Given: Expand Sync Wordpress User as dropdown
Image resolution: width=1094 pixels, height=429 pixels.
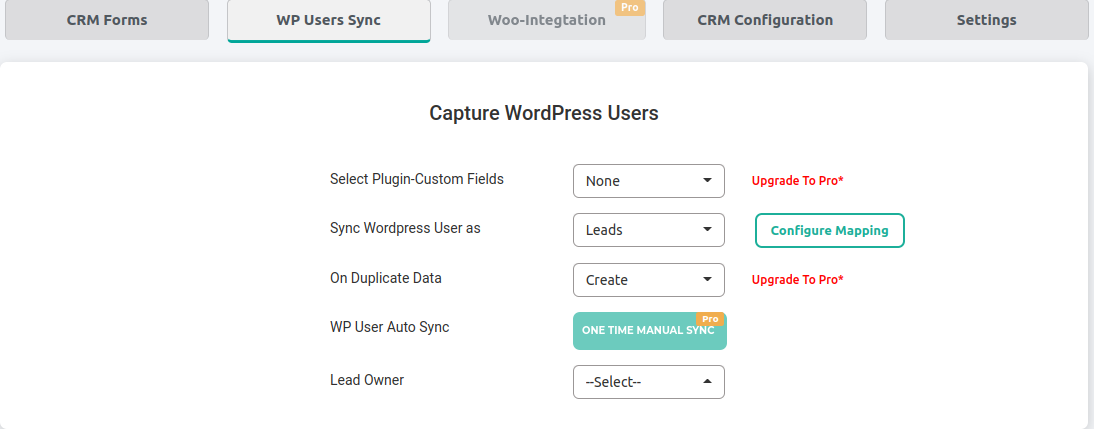Looking at the screenshot, I should (649, 229).
